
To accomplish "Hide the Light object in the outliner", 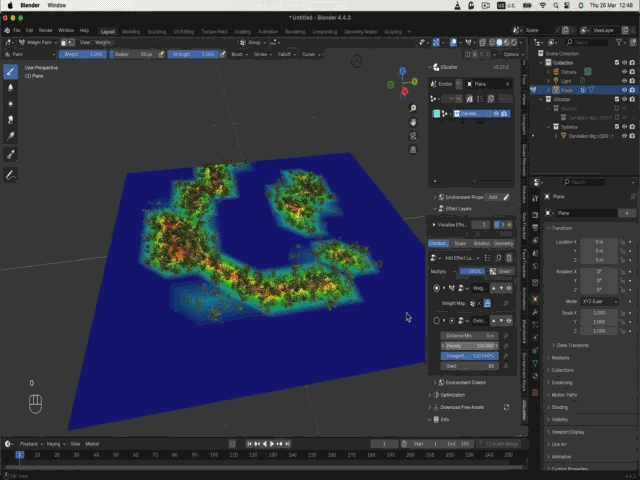I will (624, 81).
